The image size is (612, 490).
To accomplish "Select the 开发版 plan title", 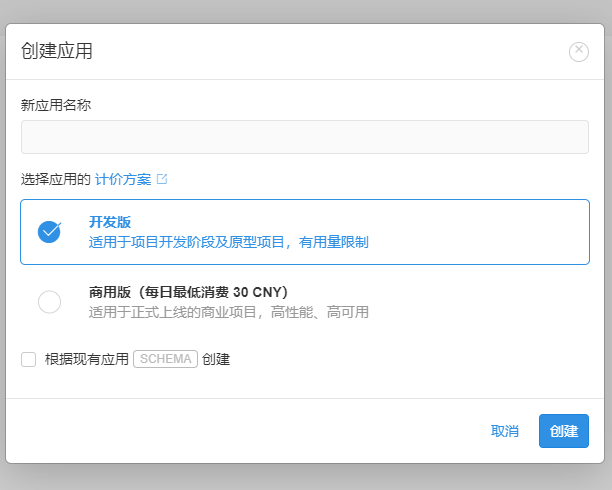I will point(110,222).
